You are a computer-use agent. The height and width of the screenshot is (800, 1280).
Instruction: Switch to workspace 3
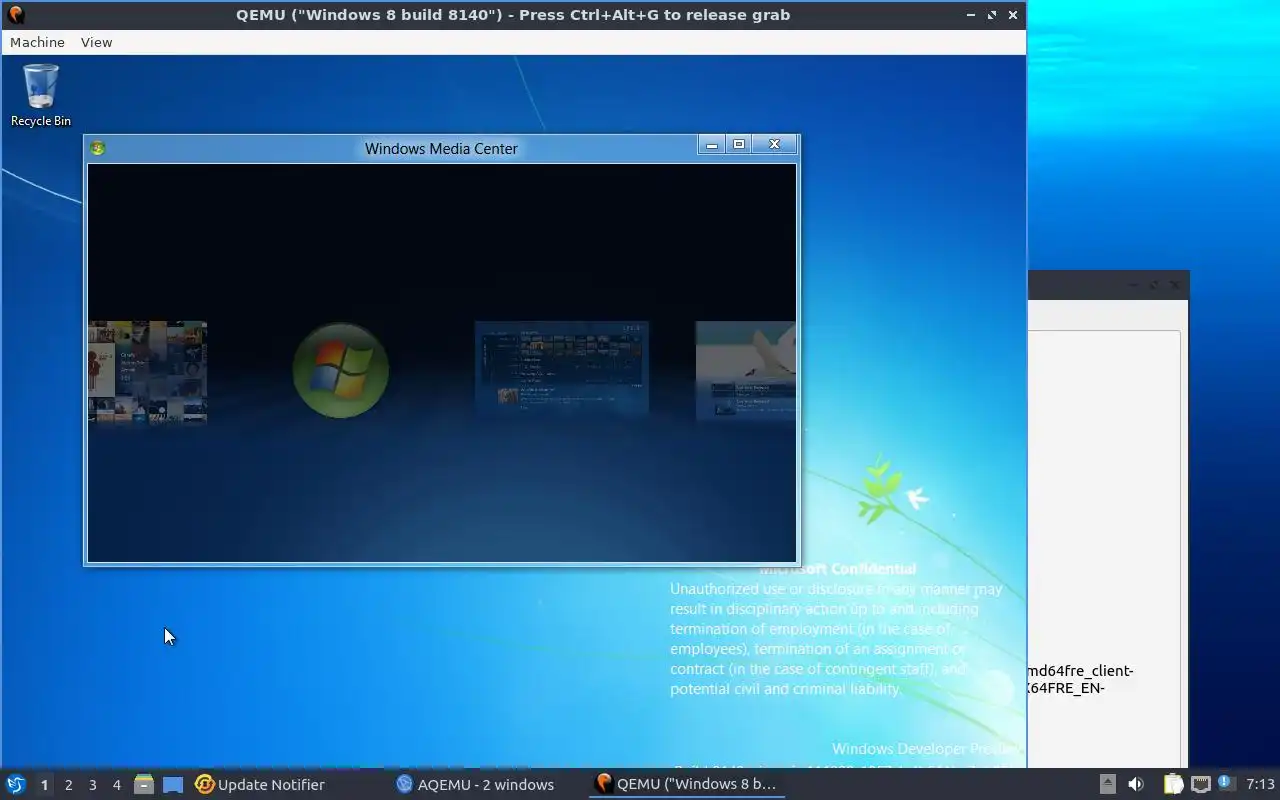coord(92,785)
